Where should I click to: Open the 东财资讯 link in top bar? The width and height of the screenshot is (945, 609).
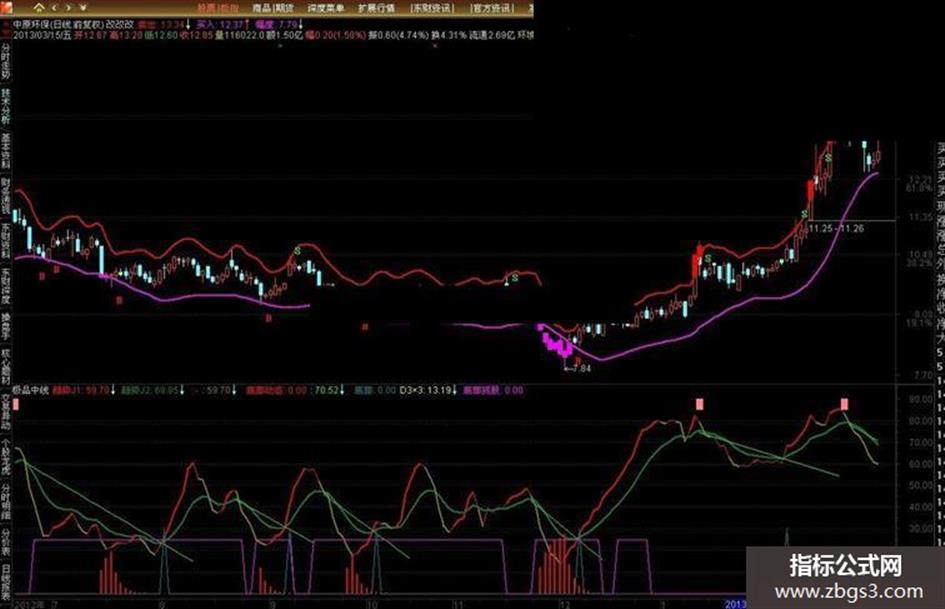432,8
